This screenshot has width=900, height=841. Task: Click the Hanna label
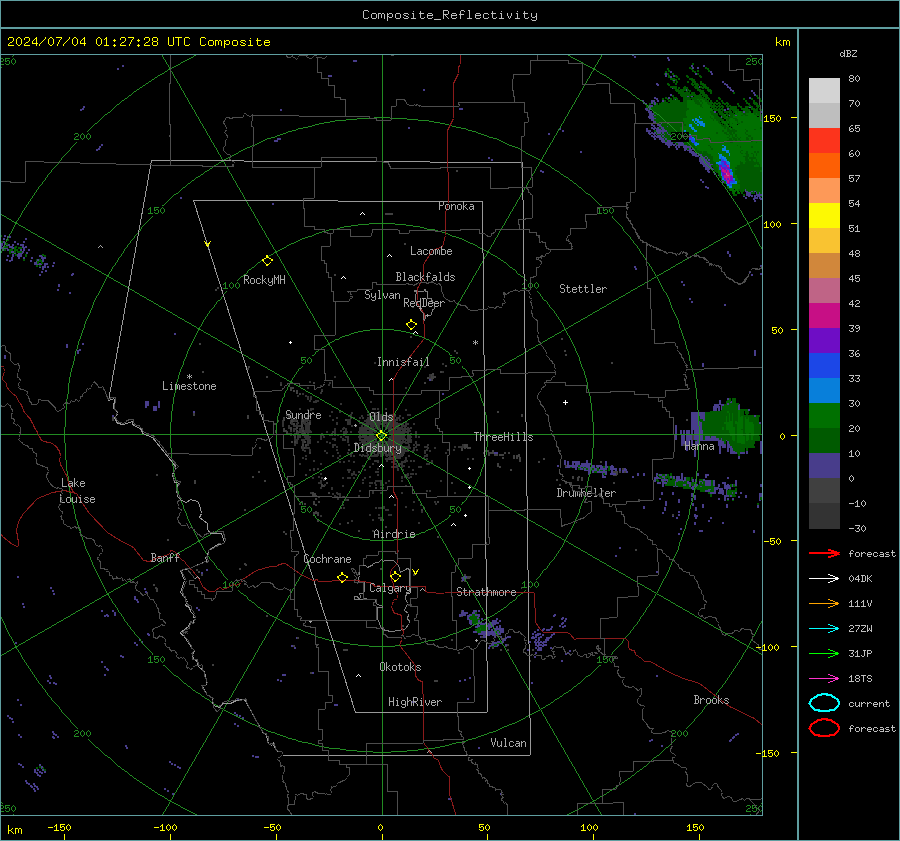[699, 446]
